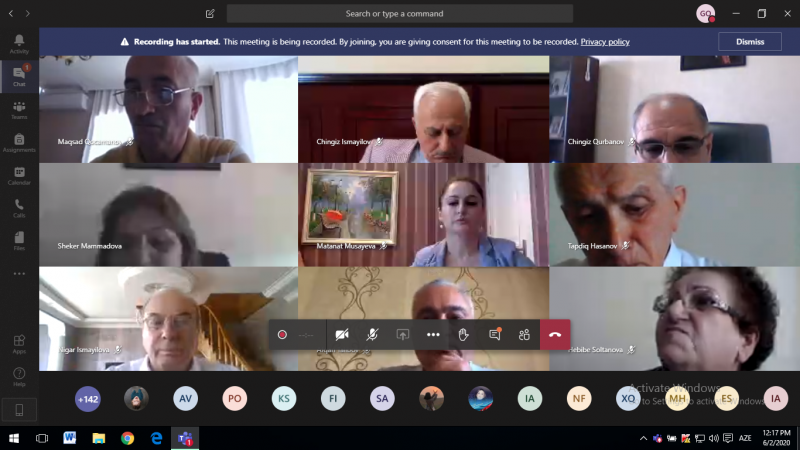Image resolution: width=800 pixels, height=450 pixels.
Task: Click the MH participant avatar
Action: click(x=678, y=398)
